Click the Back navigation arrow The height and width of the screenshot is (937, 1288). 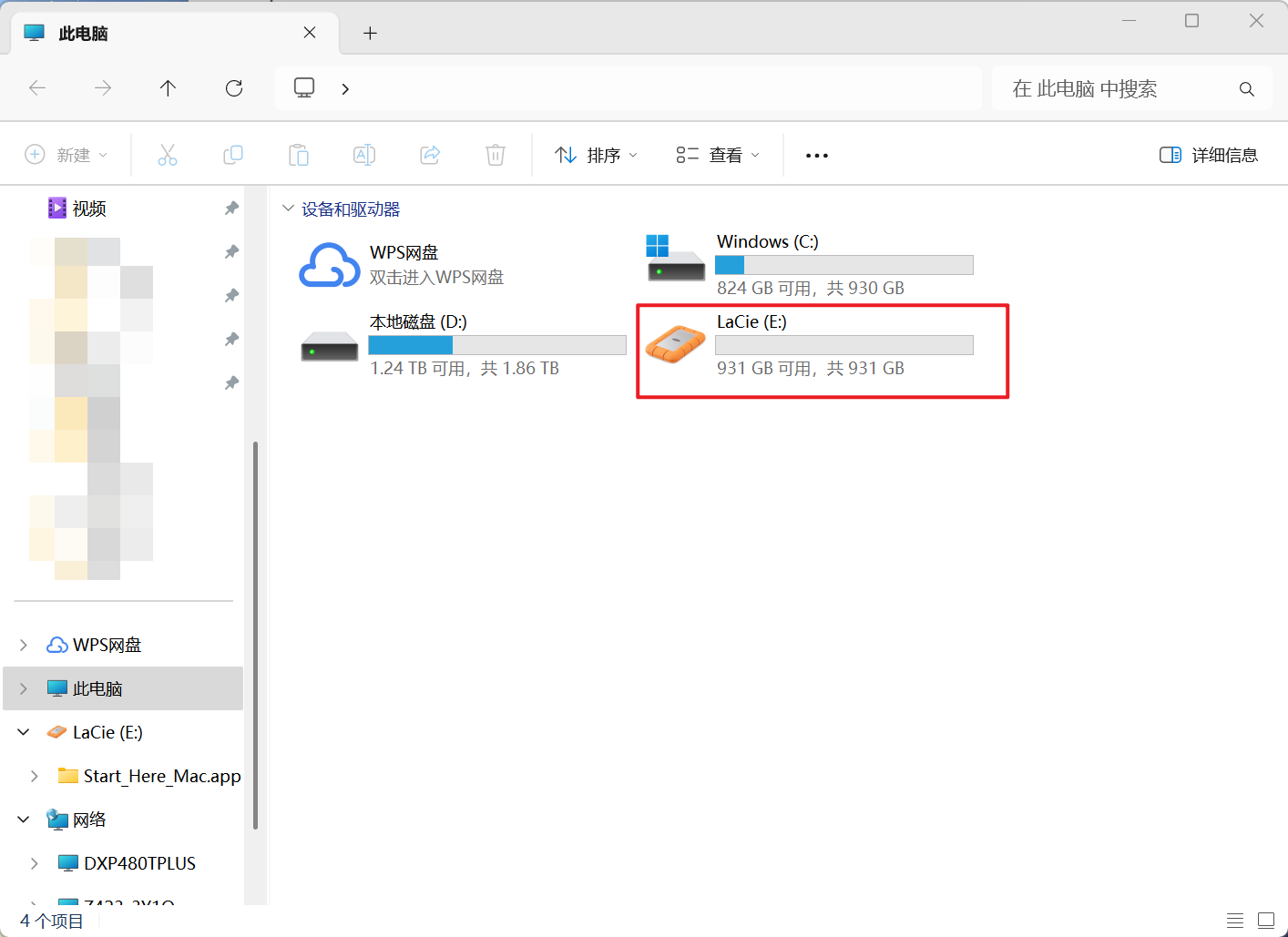37,88
